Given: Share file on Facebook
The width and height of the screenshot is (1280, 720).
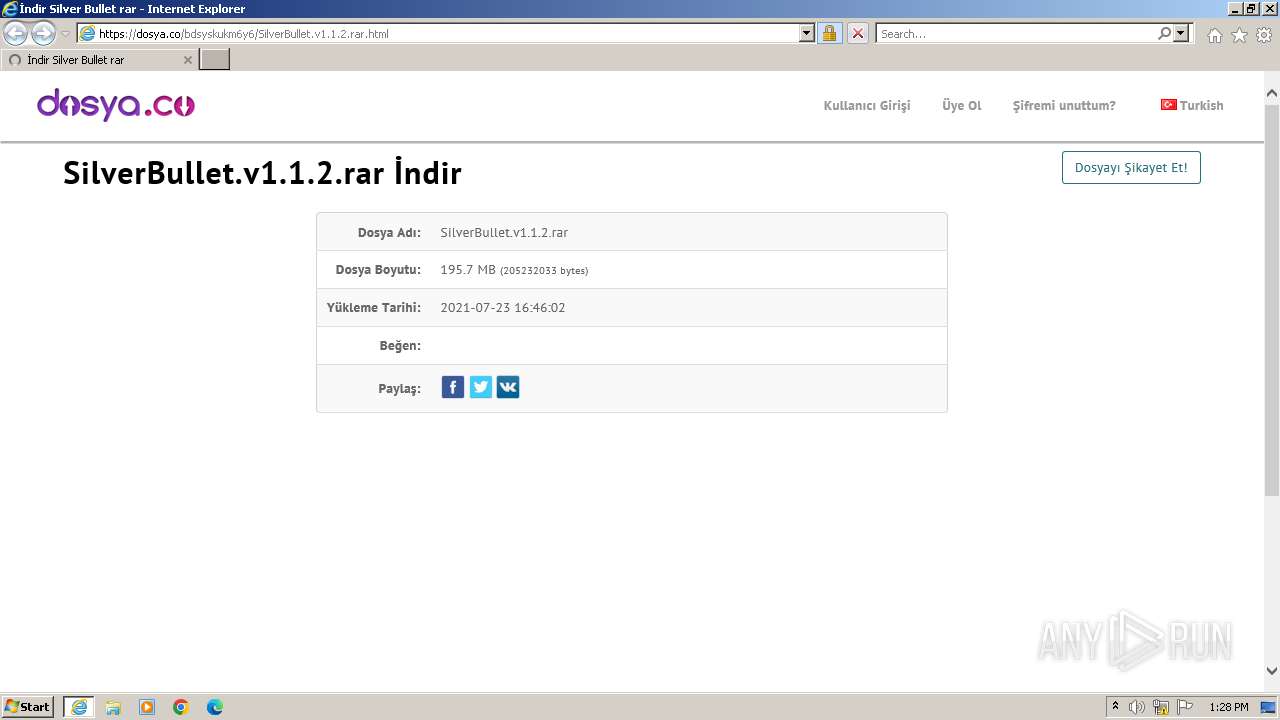Looking at the screenshot, I should point(453,387).
